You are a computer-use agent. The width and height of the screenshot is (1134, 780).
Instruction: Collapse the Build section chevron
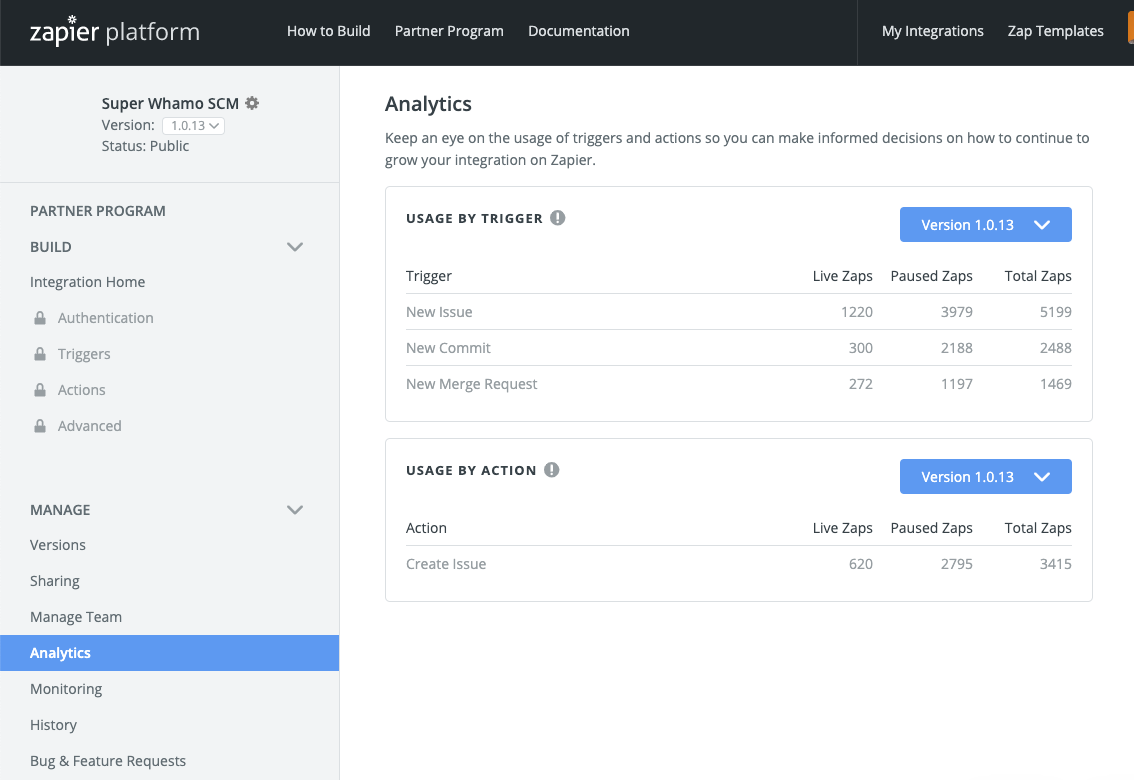[295, 247]
